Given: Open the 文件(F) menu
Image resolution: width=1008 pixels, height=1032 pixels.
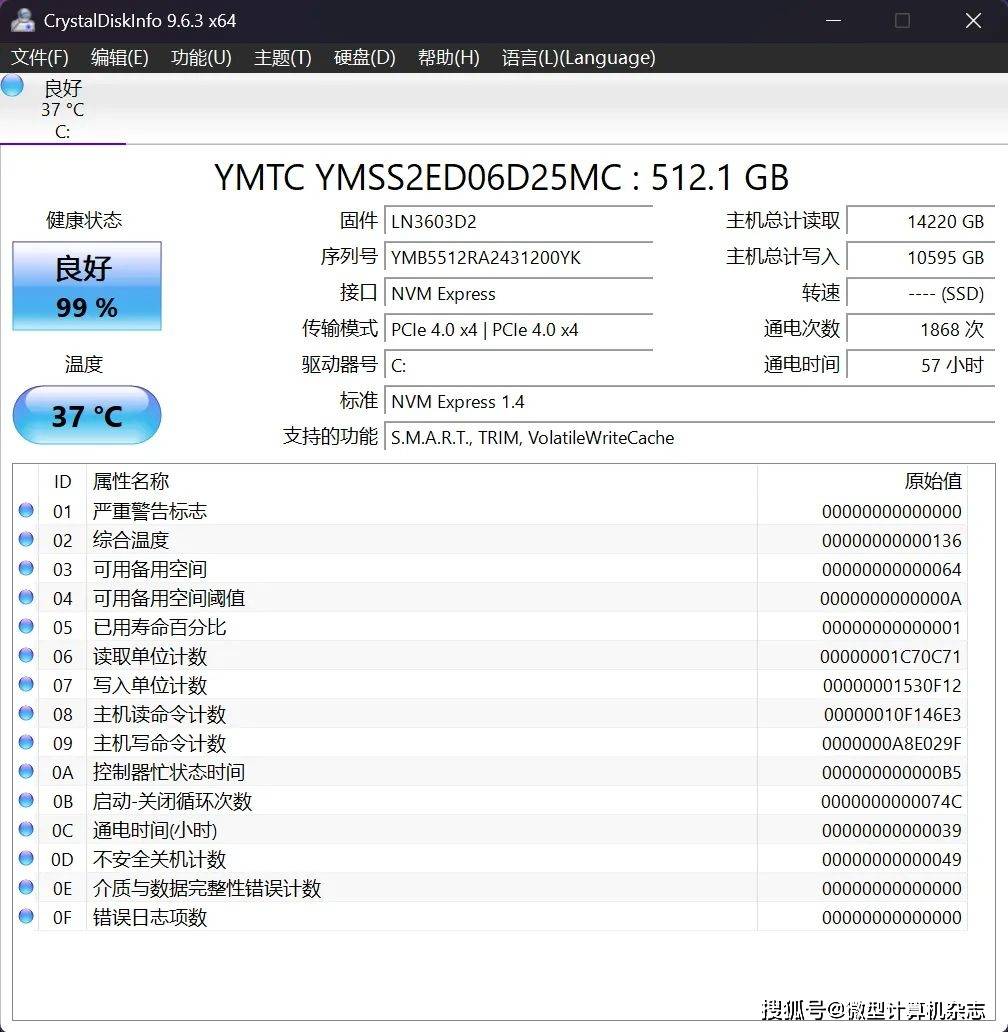Looking at the screenshot, I should tap(40, 58).
